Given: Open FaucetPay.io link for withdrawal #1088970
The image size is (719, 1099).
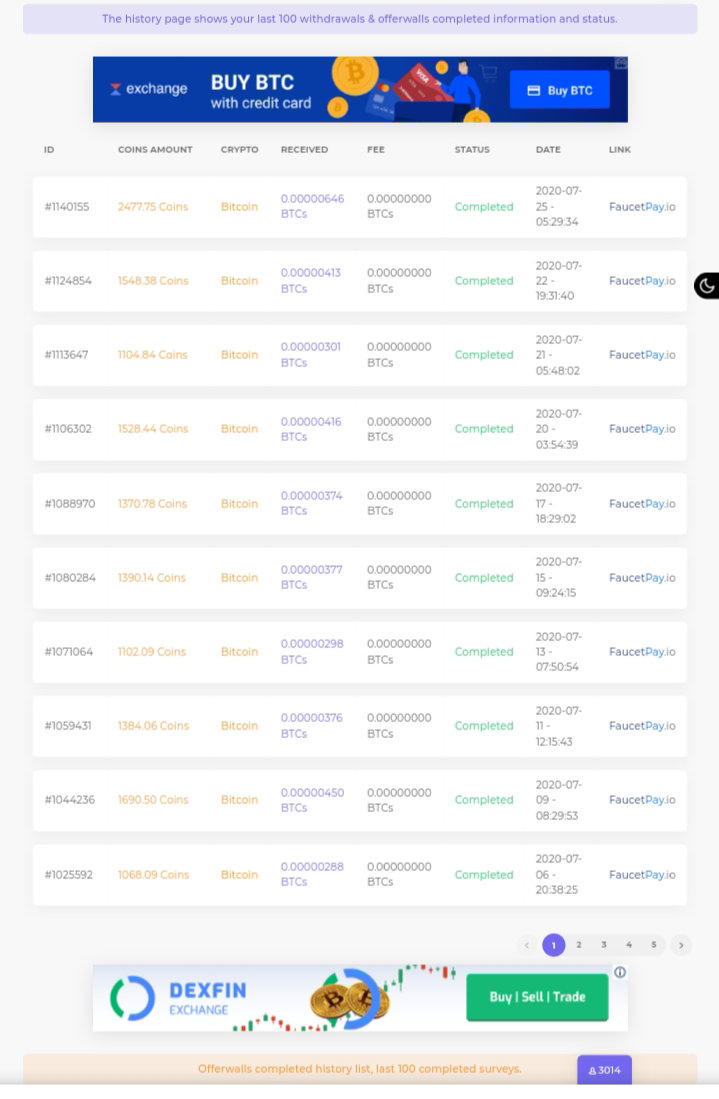Looking at the screenshot, I should (x=642, y=503).
